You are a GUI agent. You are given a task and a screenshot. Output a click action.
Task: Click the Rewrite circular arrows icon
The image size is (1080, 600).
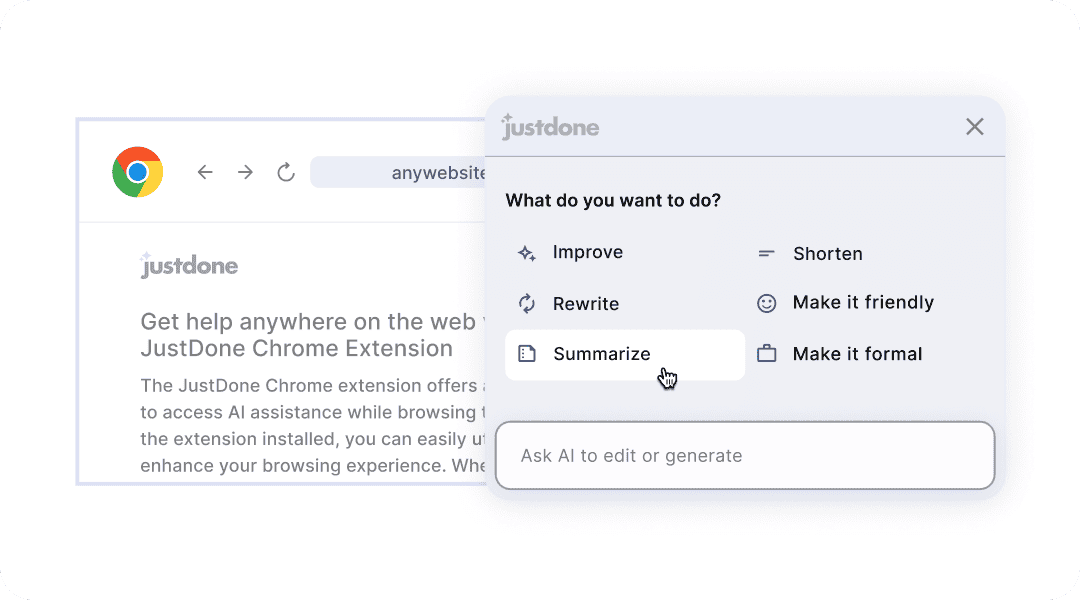click(527, 304)
